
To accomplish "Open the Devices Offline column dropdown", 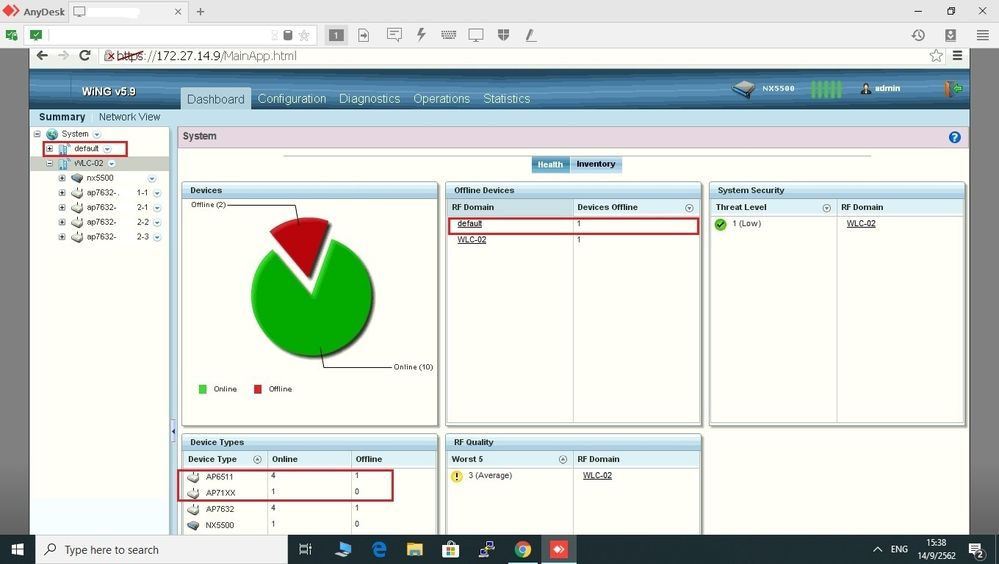I will coord(689,208).
